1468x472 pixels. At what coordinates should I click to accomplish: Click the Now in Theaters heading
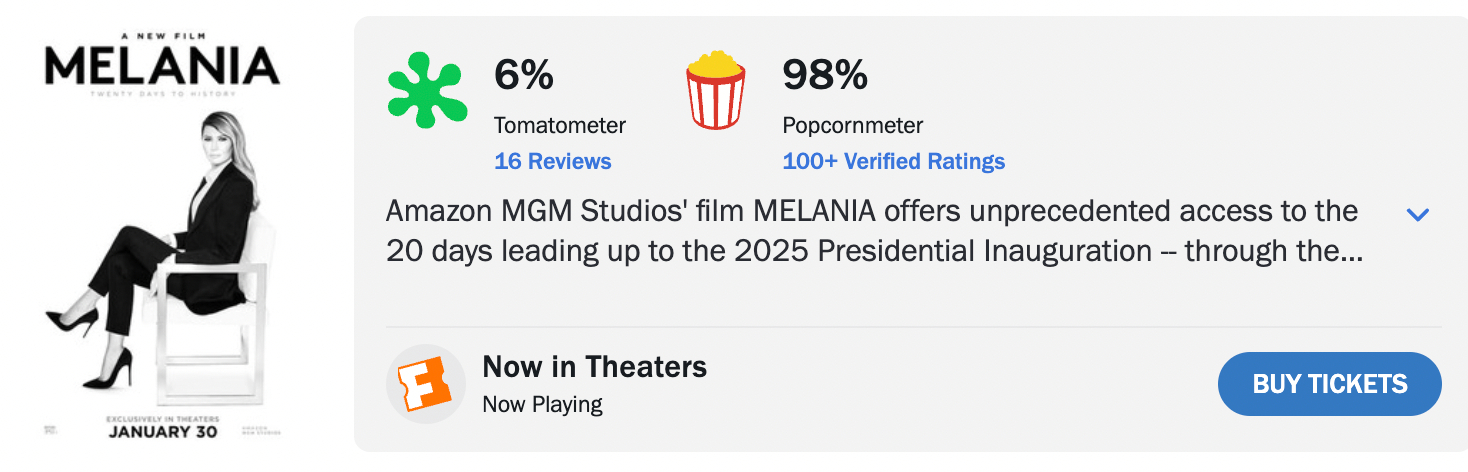pos(594,367)
